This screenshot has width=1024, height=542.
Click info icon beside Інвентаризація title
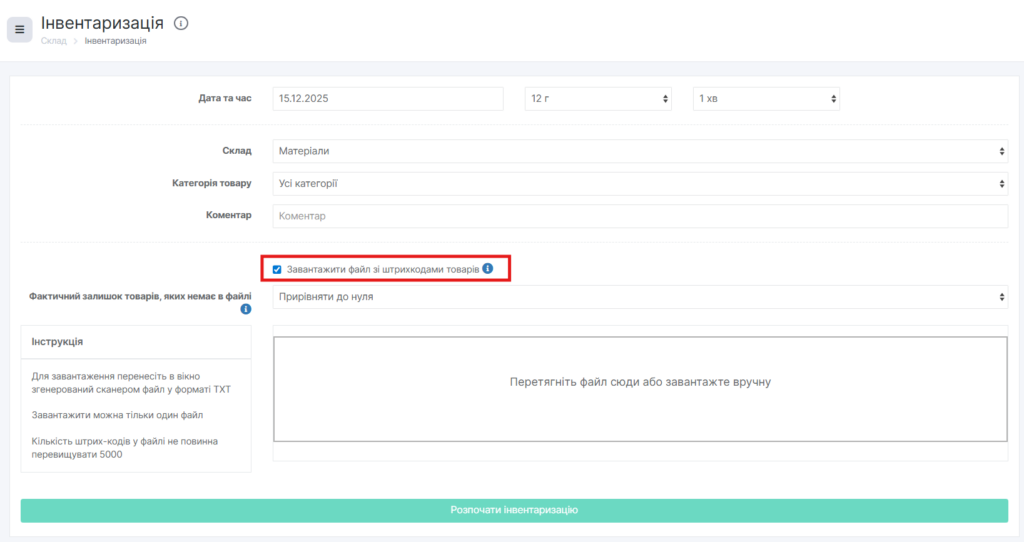tap(181, 23)
